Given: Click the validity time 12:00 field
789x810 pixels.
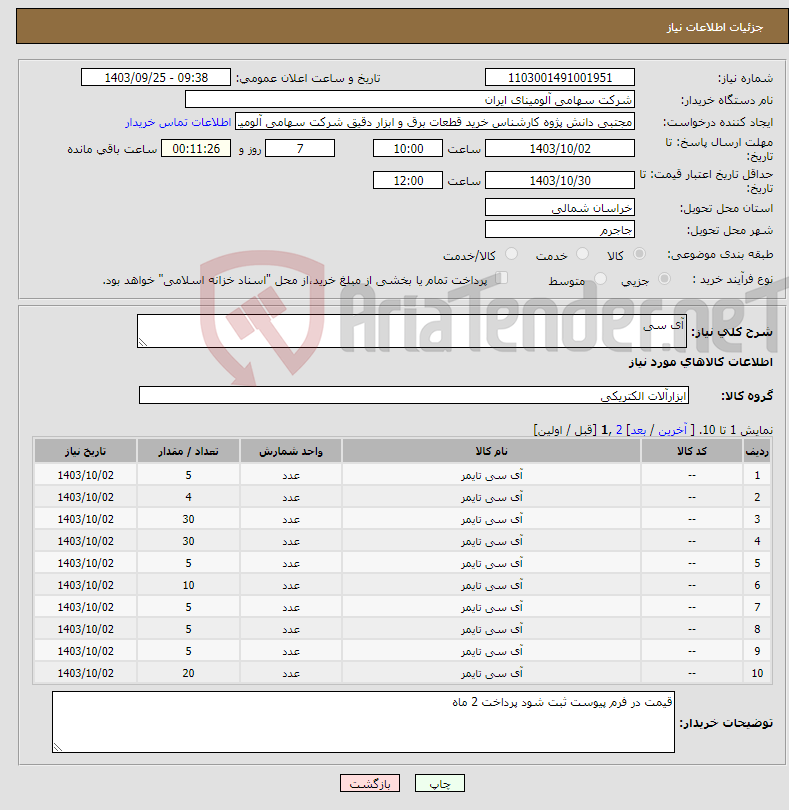Looking at the screenshot, I should click(408, 180).
